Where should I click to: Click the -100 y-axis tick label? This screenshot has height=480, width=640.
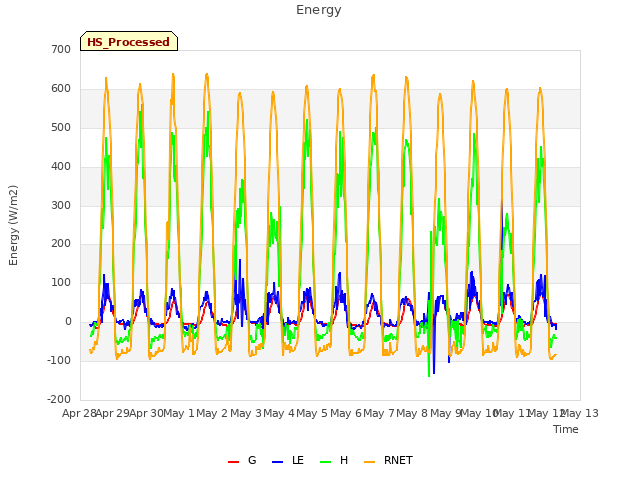coord(59,360)
